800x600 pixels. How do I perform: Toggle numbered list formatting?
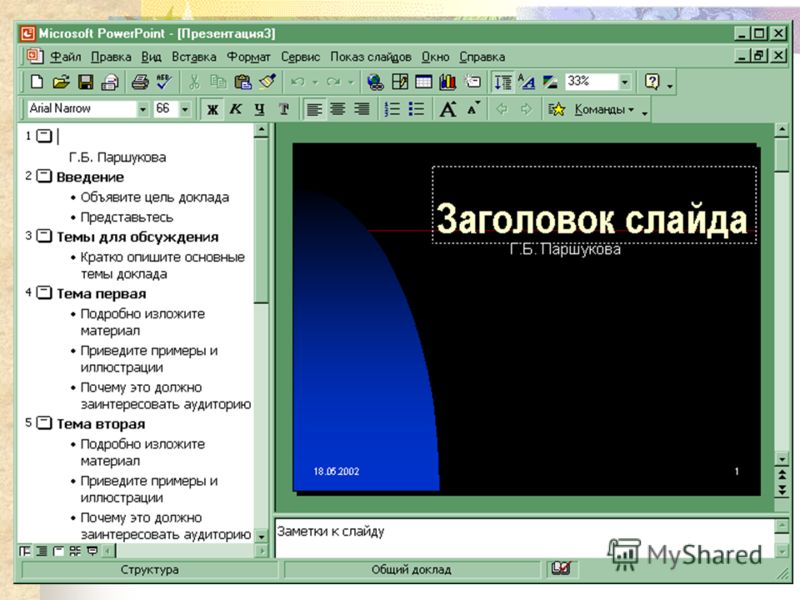pyautogui.click(x=392, y=109)
